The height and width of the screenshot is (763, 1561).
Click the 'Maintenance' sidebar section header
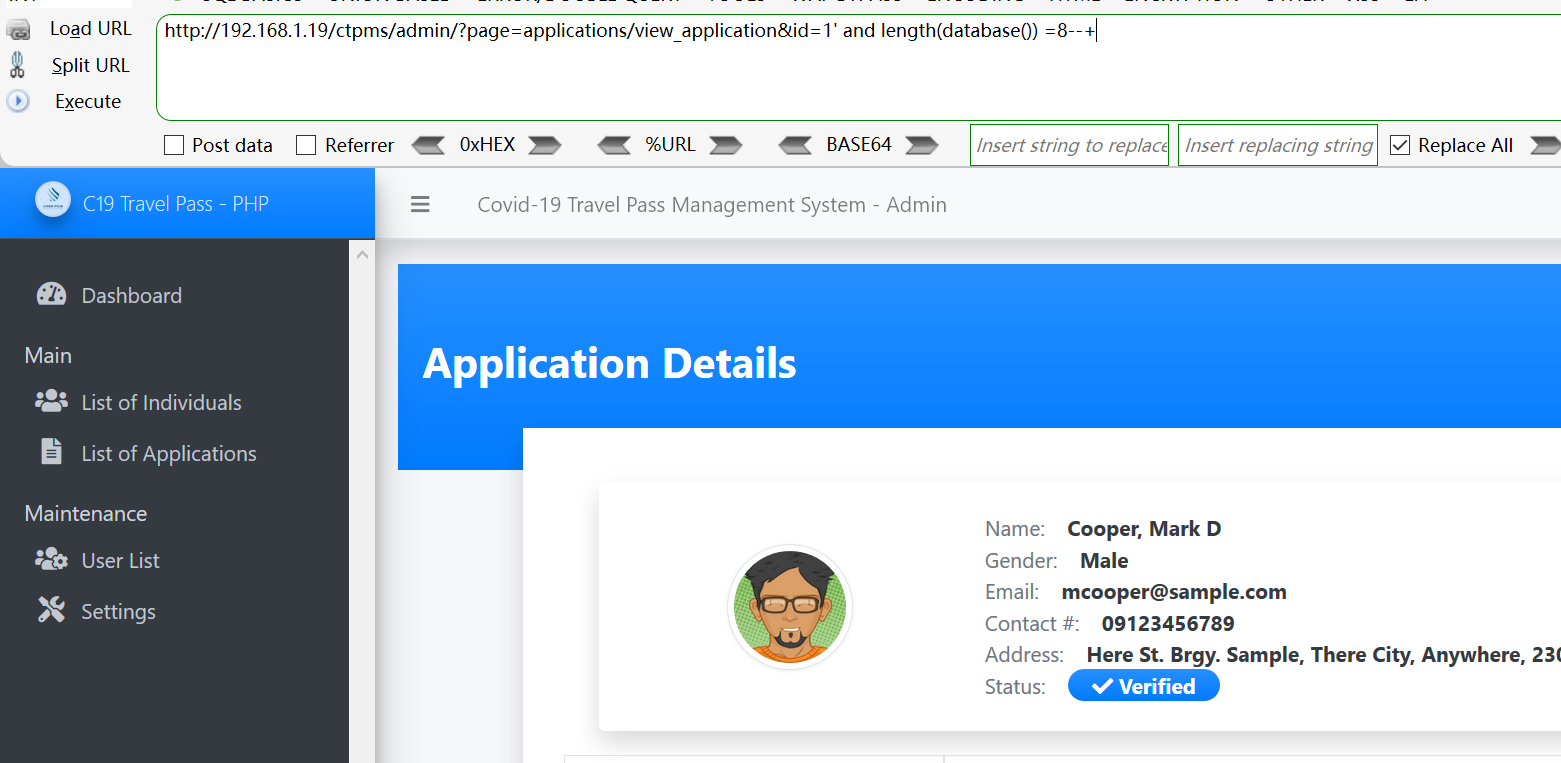86,513
